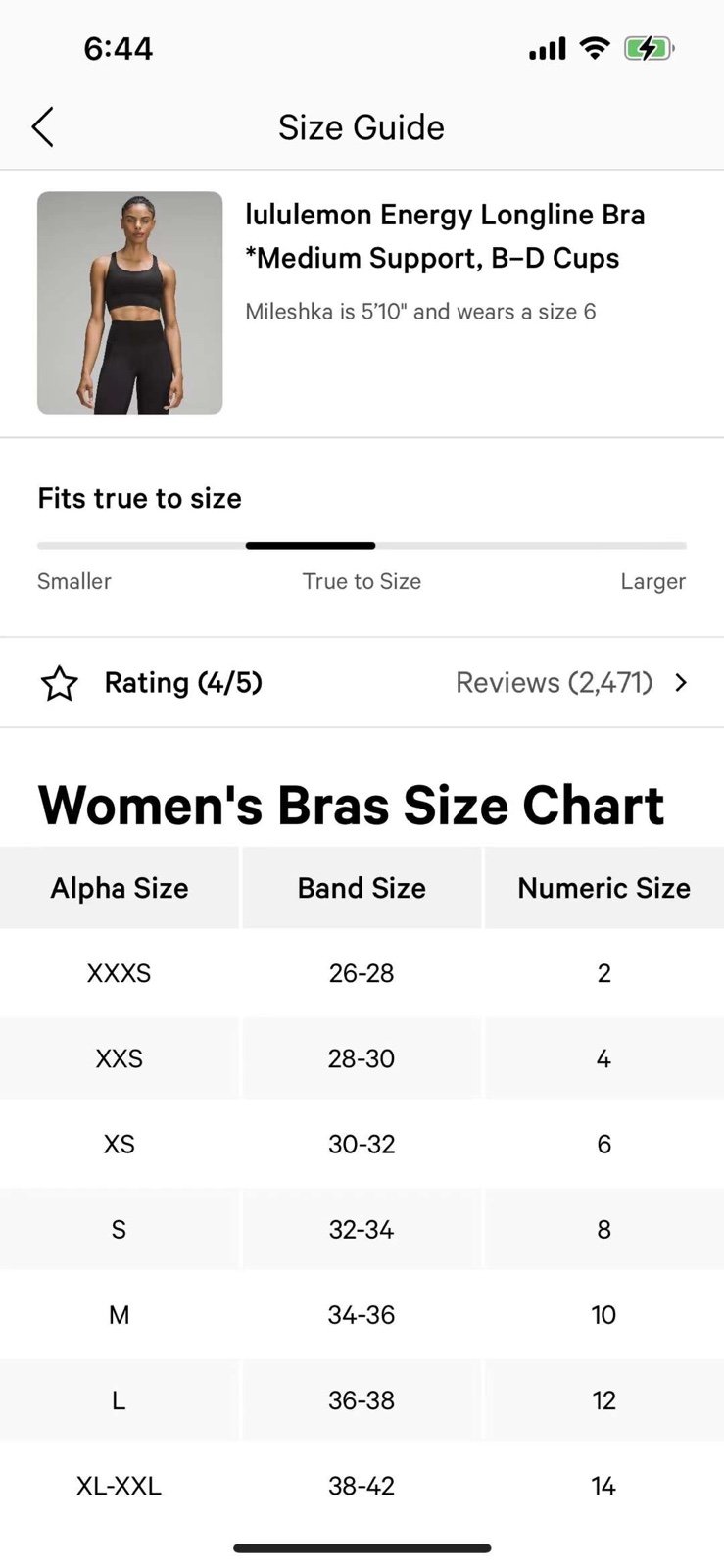Tap the XL-XXL alpha size cell
The height and width of the screenshot is (1568, 724).
coord(120,1486)
